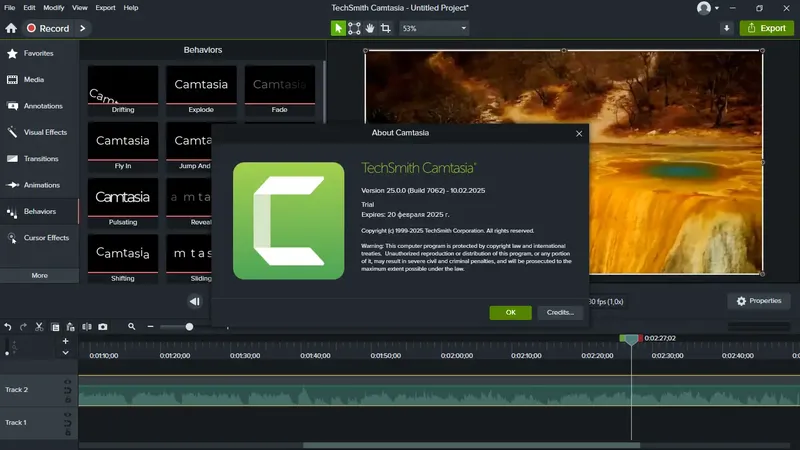Switch to the Transitions panel
This screenshot has width=800, height=450.
(x=39, y=159)
